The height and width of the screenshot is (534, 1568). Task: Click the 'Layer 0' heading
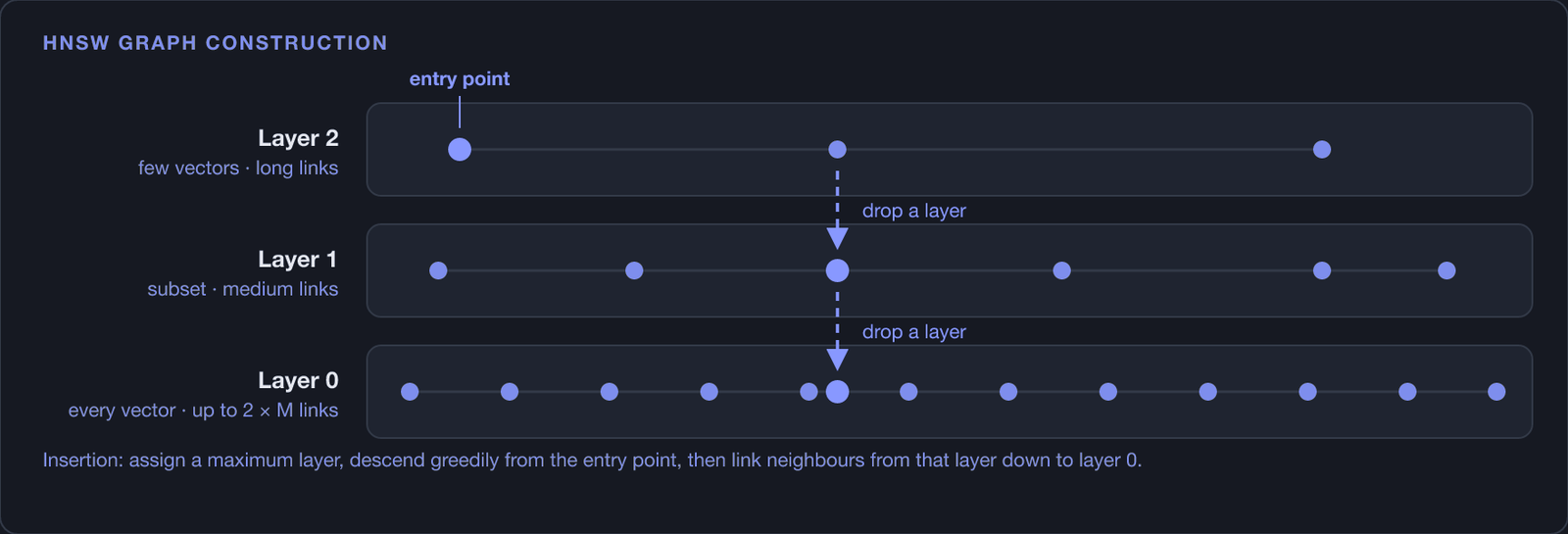click(x=298, y=380)
